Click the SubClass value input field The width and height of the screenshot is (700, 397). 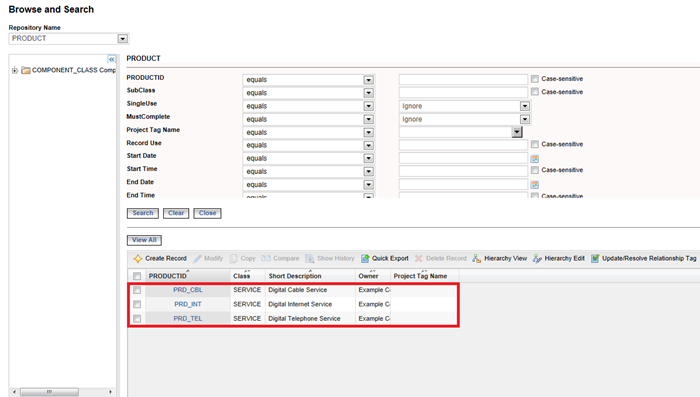coord(463,92)
